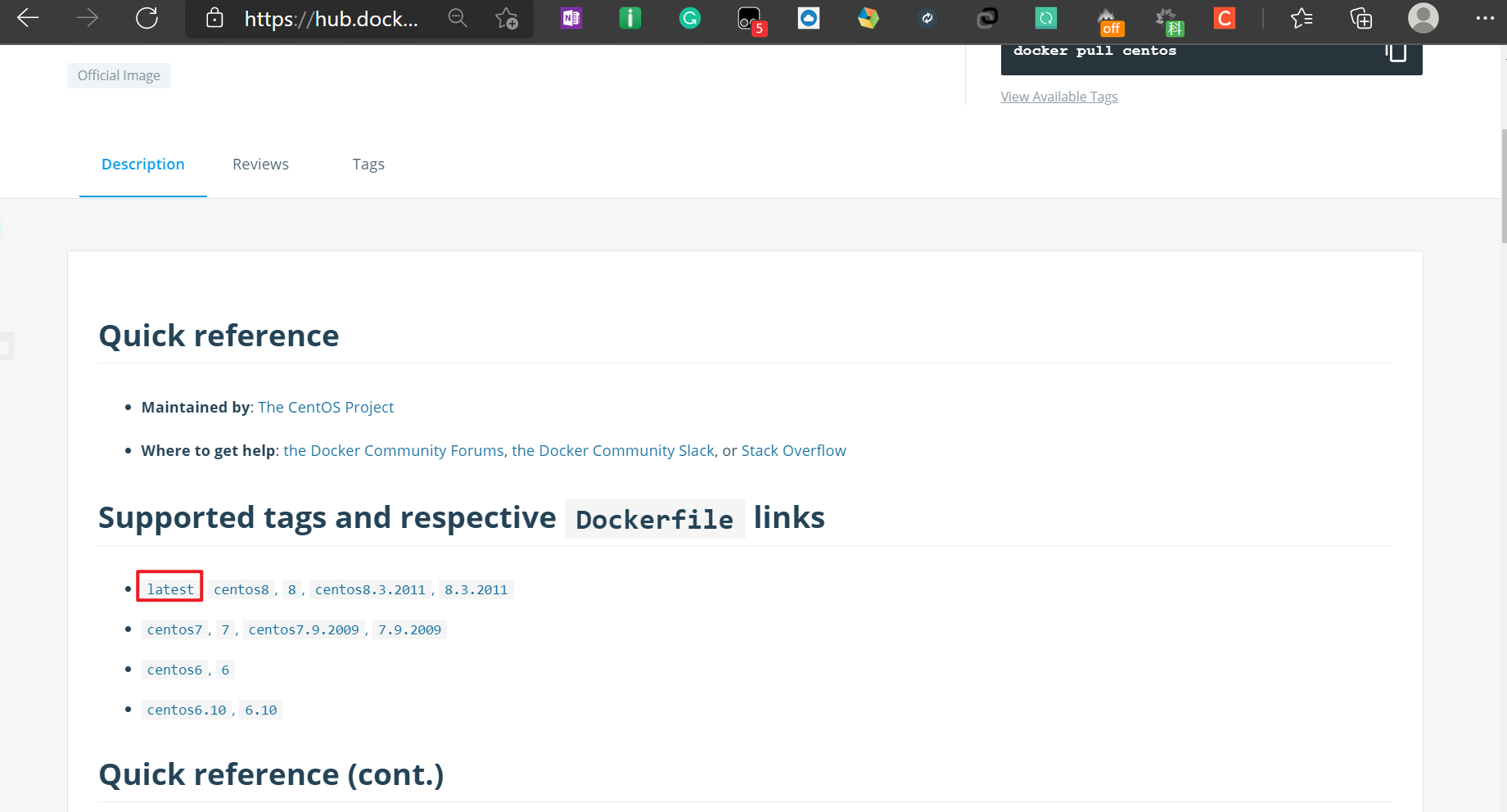Click the Official Image badge
The height and width of the screenshot is (812, 1507).
119,75
